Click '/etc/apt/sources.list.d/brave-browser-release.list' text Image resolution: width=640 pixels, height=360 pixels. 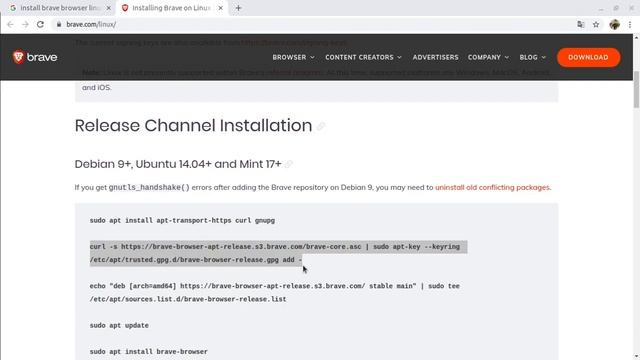(188, 299)
